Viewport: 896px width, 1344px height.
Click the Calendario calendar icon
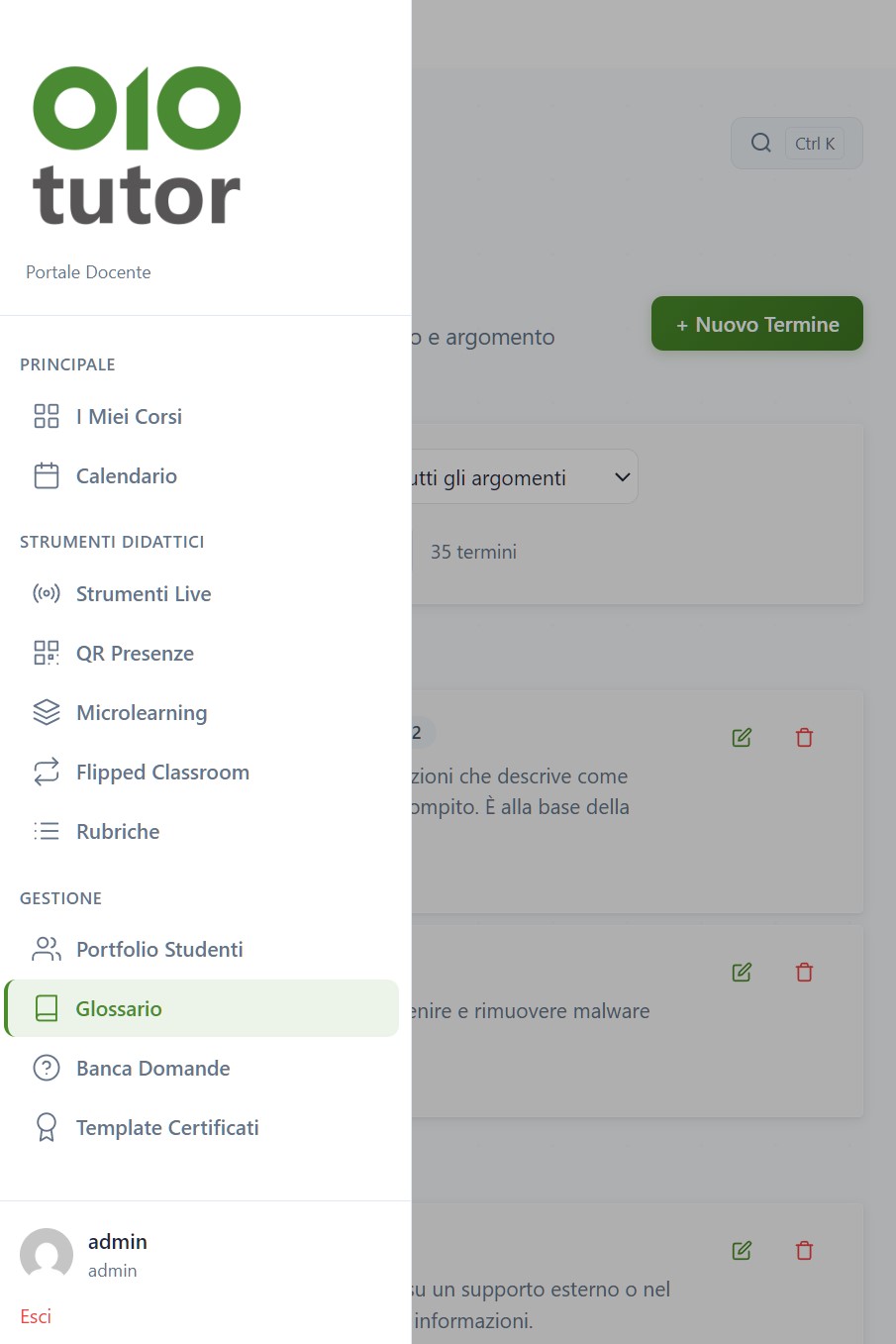point(47,475)
